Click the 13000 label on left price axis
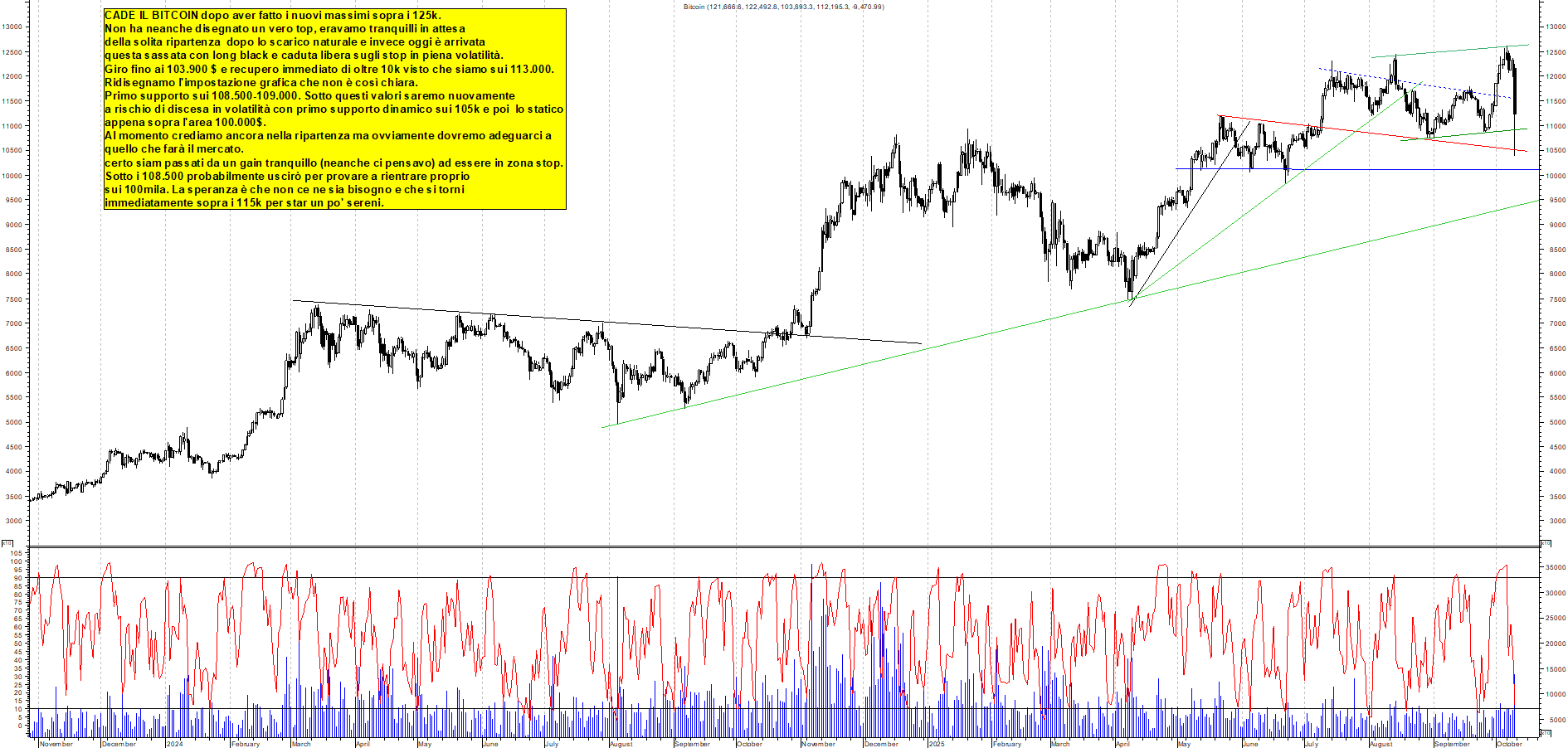 12,27
